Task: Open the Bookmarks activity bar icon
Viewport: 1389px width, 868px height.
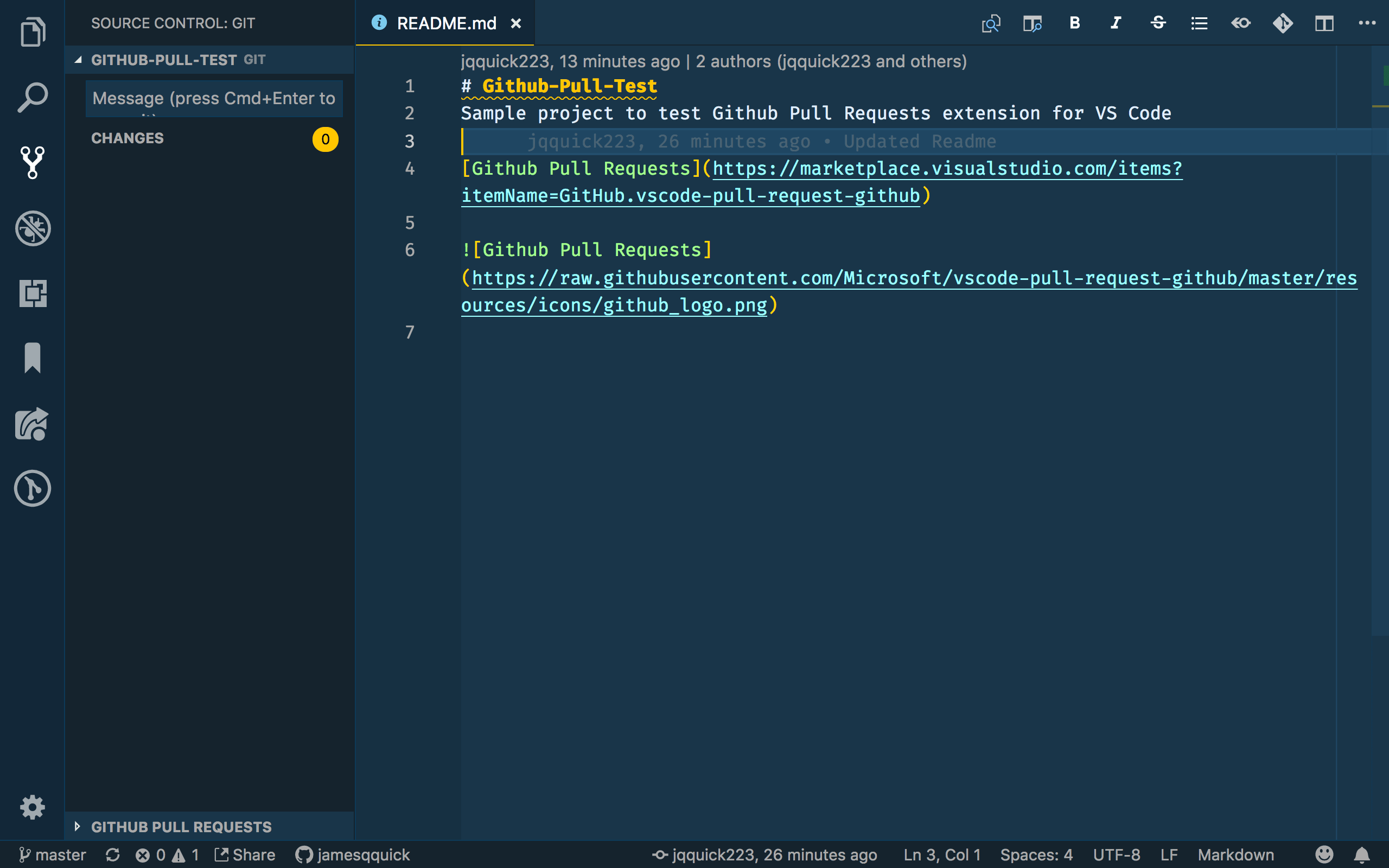Action: tap(33, 358)
